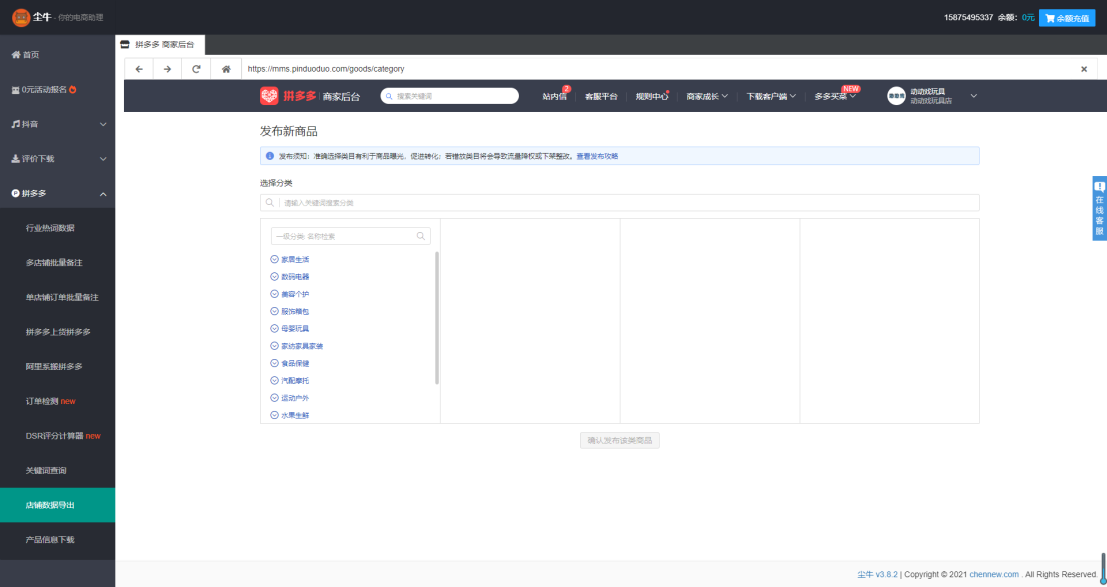
Task: Click the shop avatar icon for 动动戏玩具
Action: pyautogui.click(x=896, y=96)
